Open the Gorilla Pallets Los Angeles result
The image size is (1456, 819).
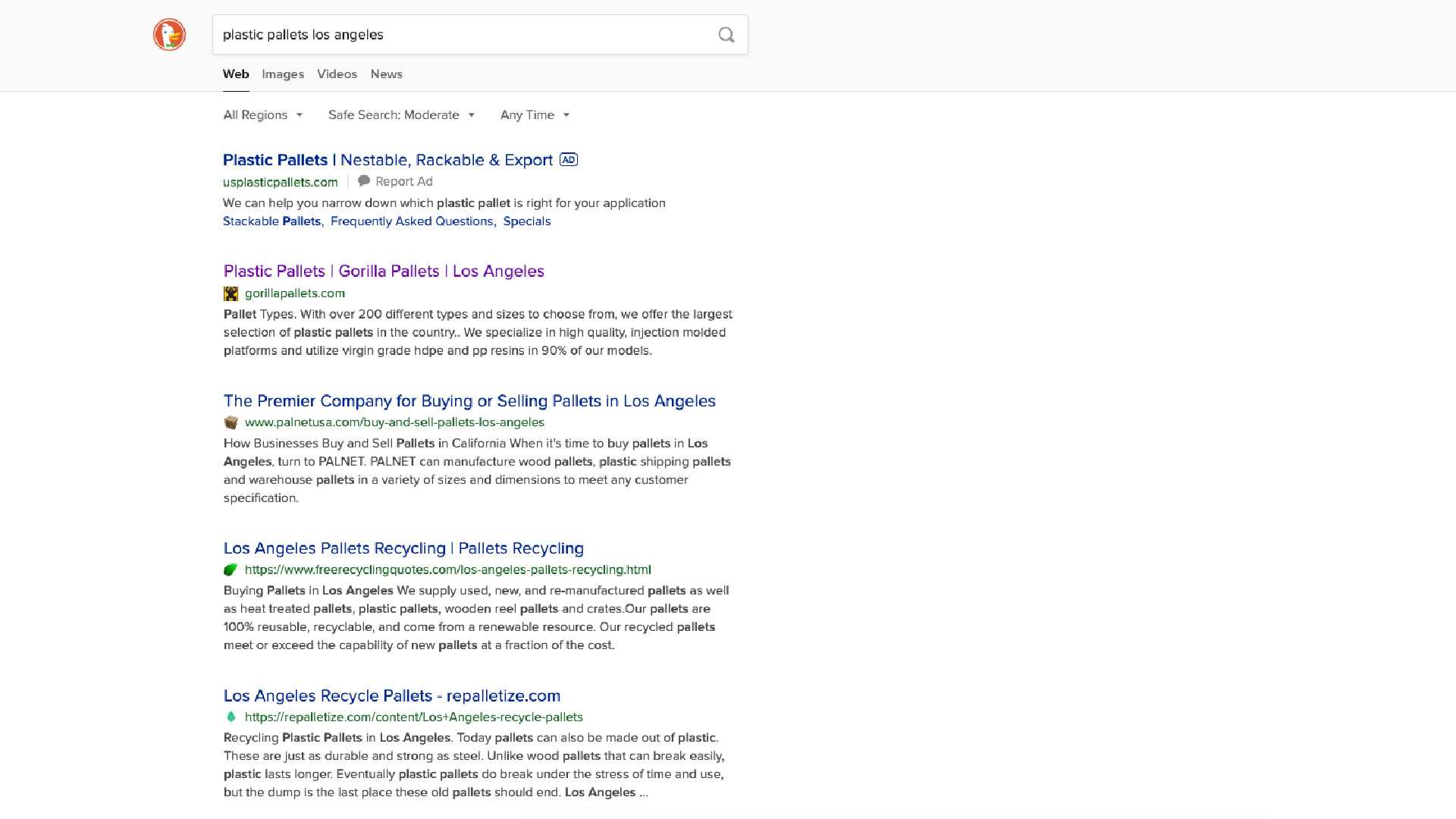(384, 271)
